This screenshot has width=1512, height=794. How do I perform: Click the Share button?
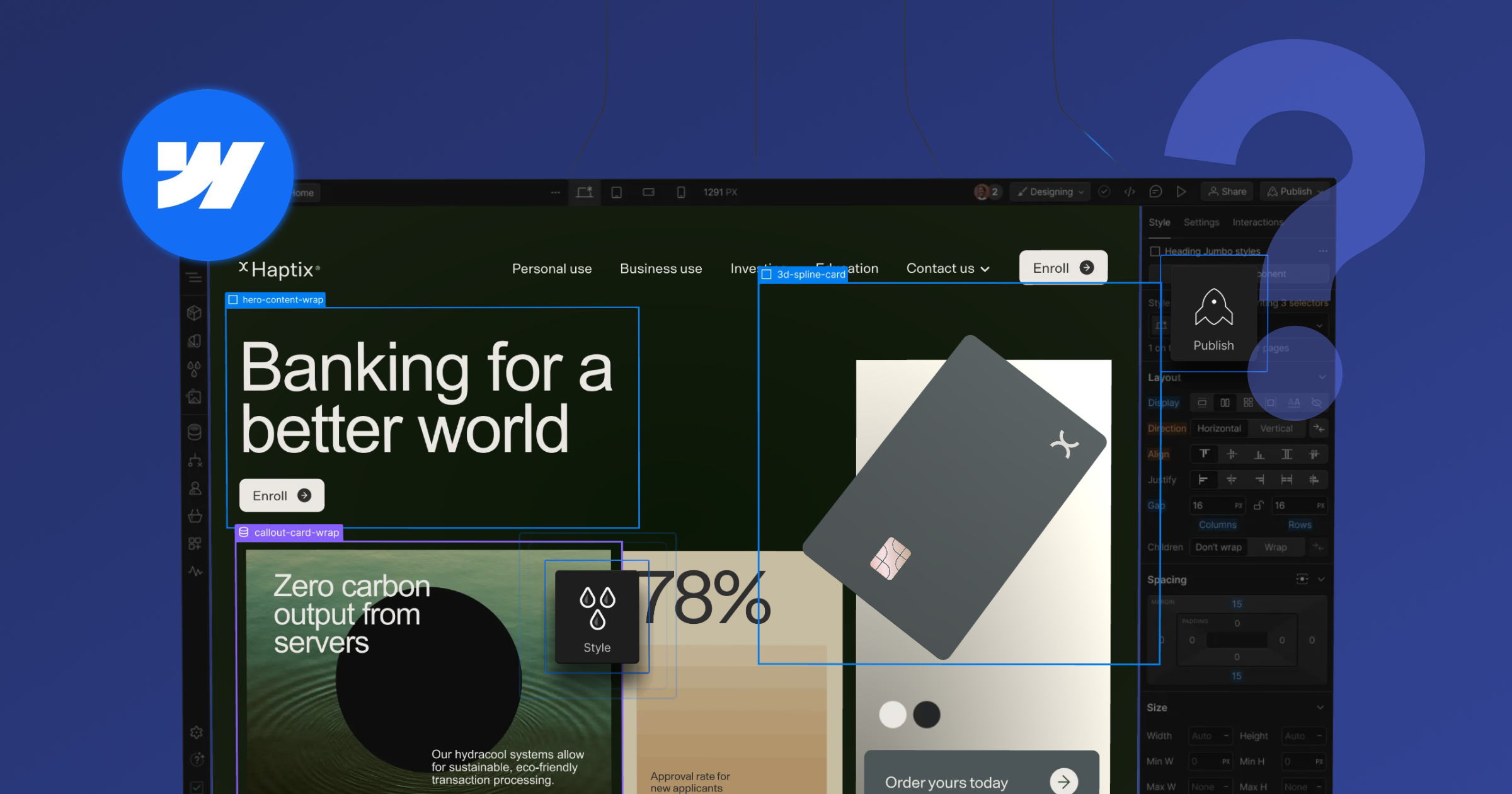[1227, 192]
